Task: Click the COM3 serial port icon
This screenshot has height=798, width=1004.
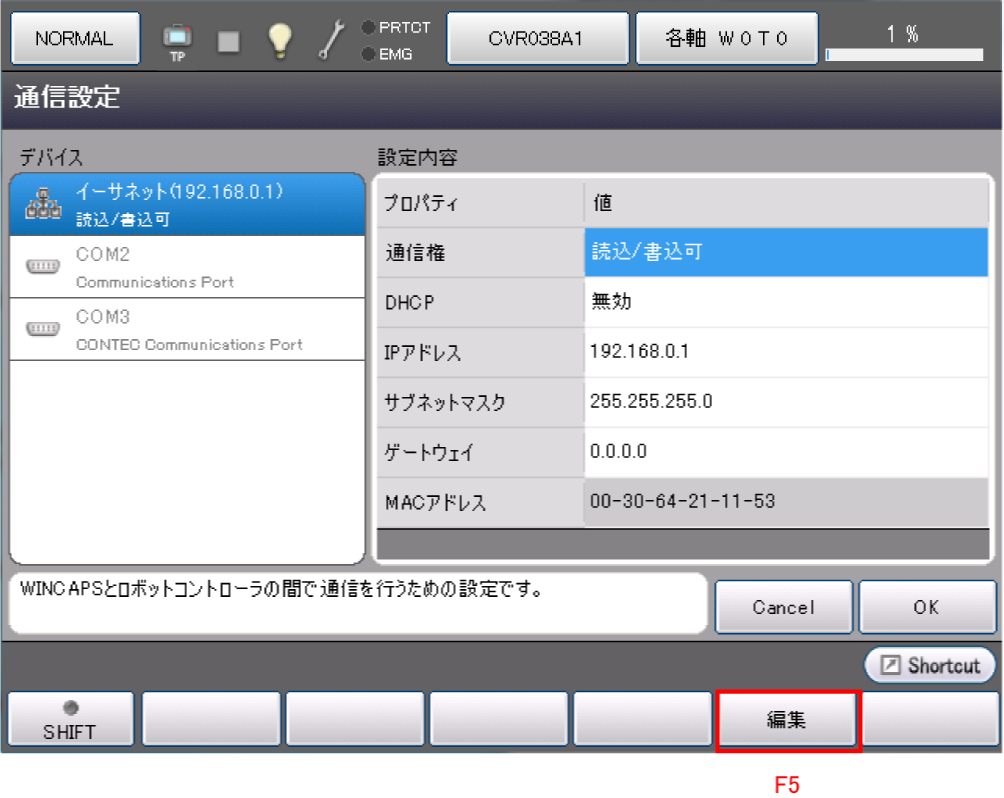Action: pyautogui.click(x=43, y=329)
